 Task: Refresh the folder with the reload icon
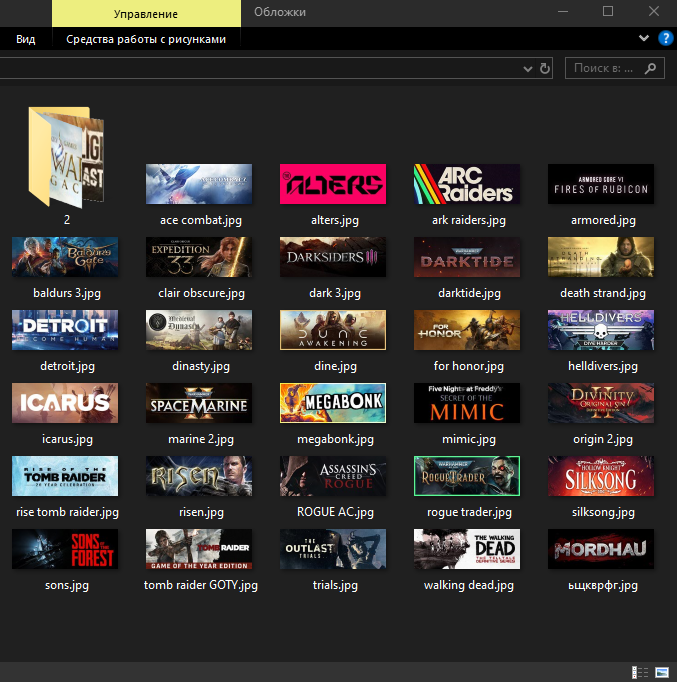pos(545,68)
